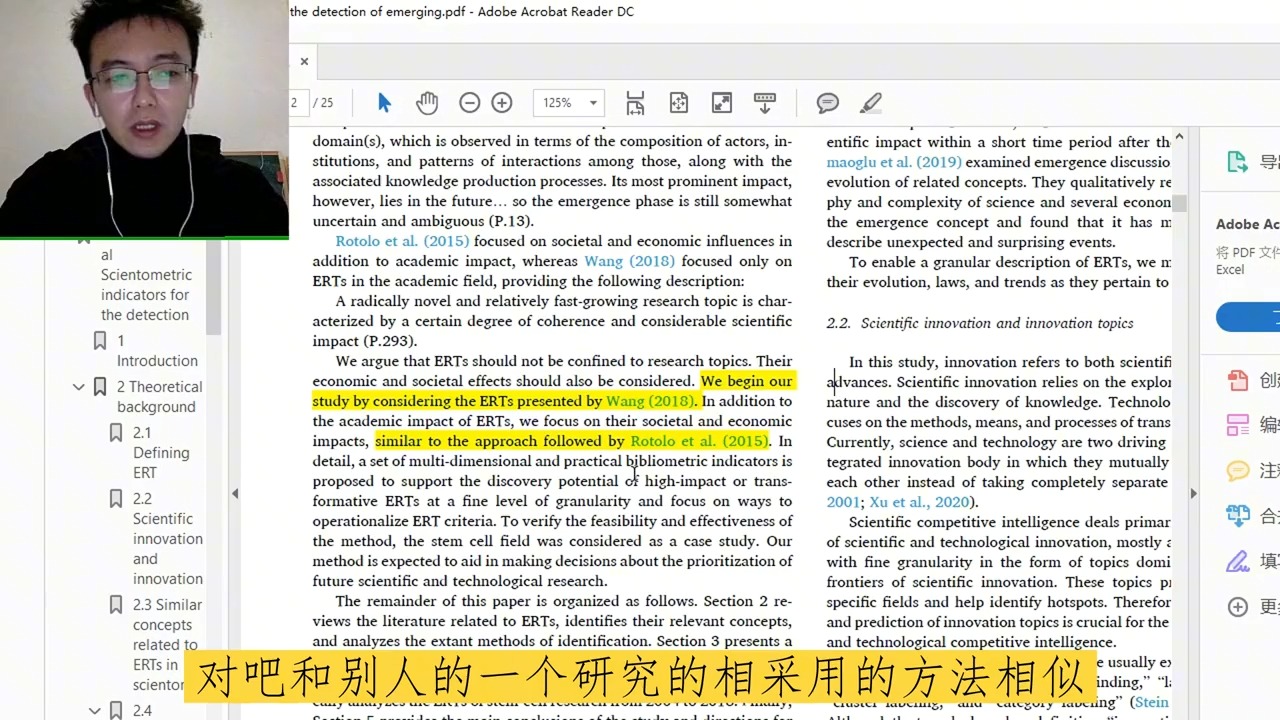
Task: Follow unhighlighted 'Wang (2018)' citation link
Action: [x=629, y=261]
